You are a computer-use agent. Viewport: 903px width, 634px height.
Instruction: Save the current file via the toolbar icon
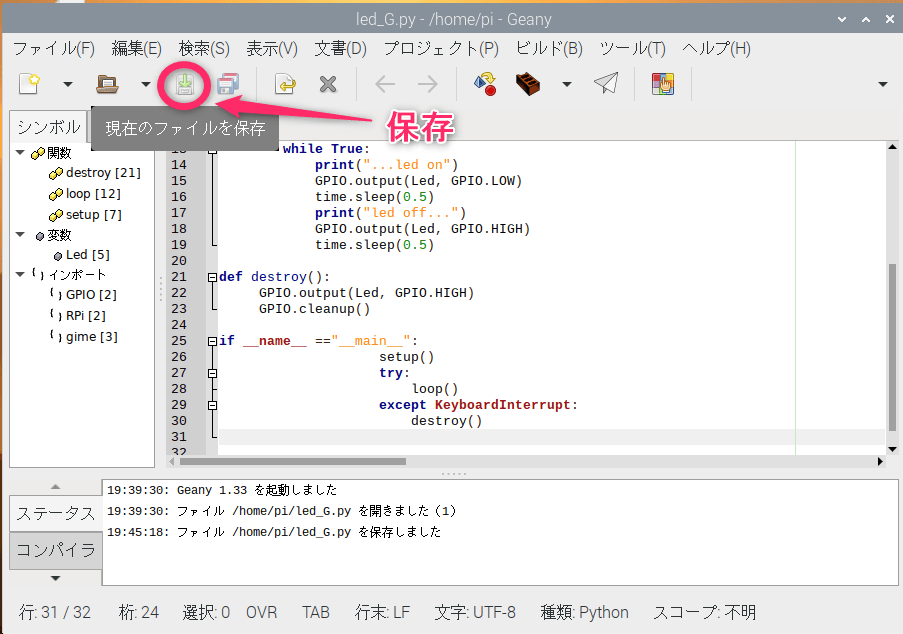pyautogui.click(x=184, y=85)
